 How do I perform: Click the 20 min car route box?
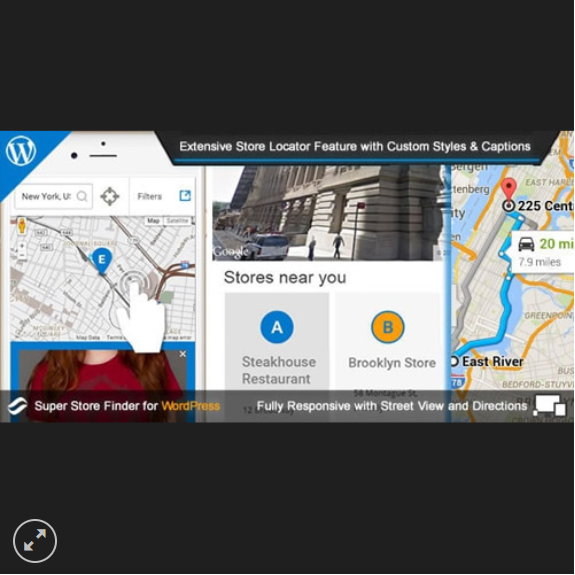coord(543,252)
